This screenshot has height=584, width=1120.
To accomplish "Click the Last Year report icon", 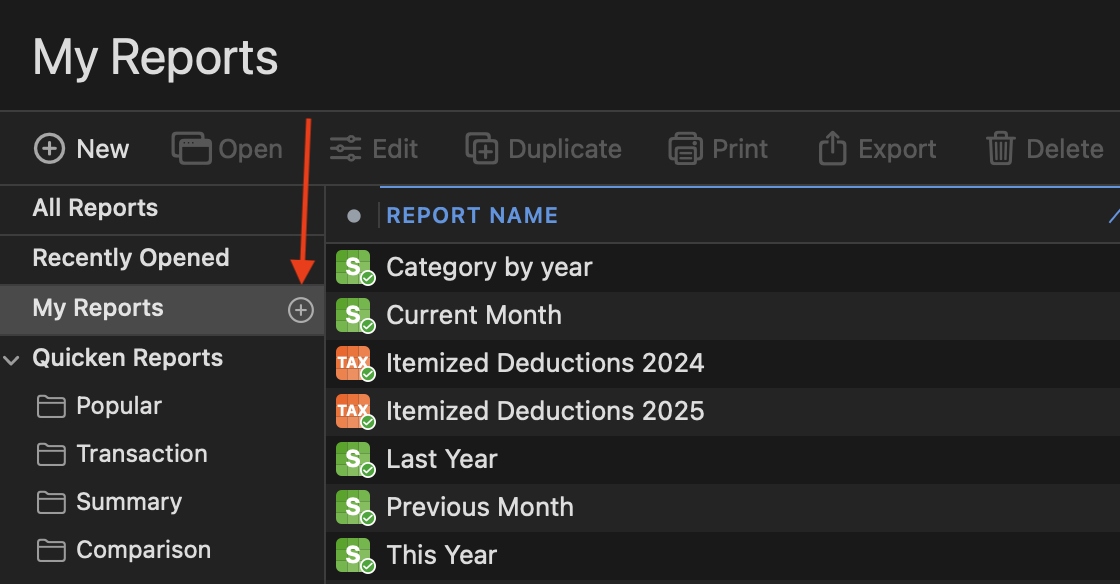I will click(355, 459).
